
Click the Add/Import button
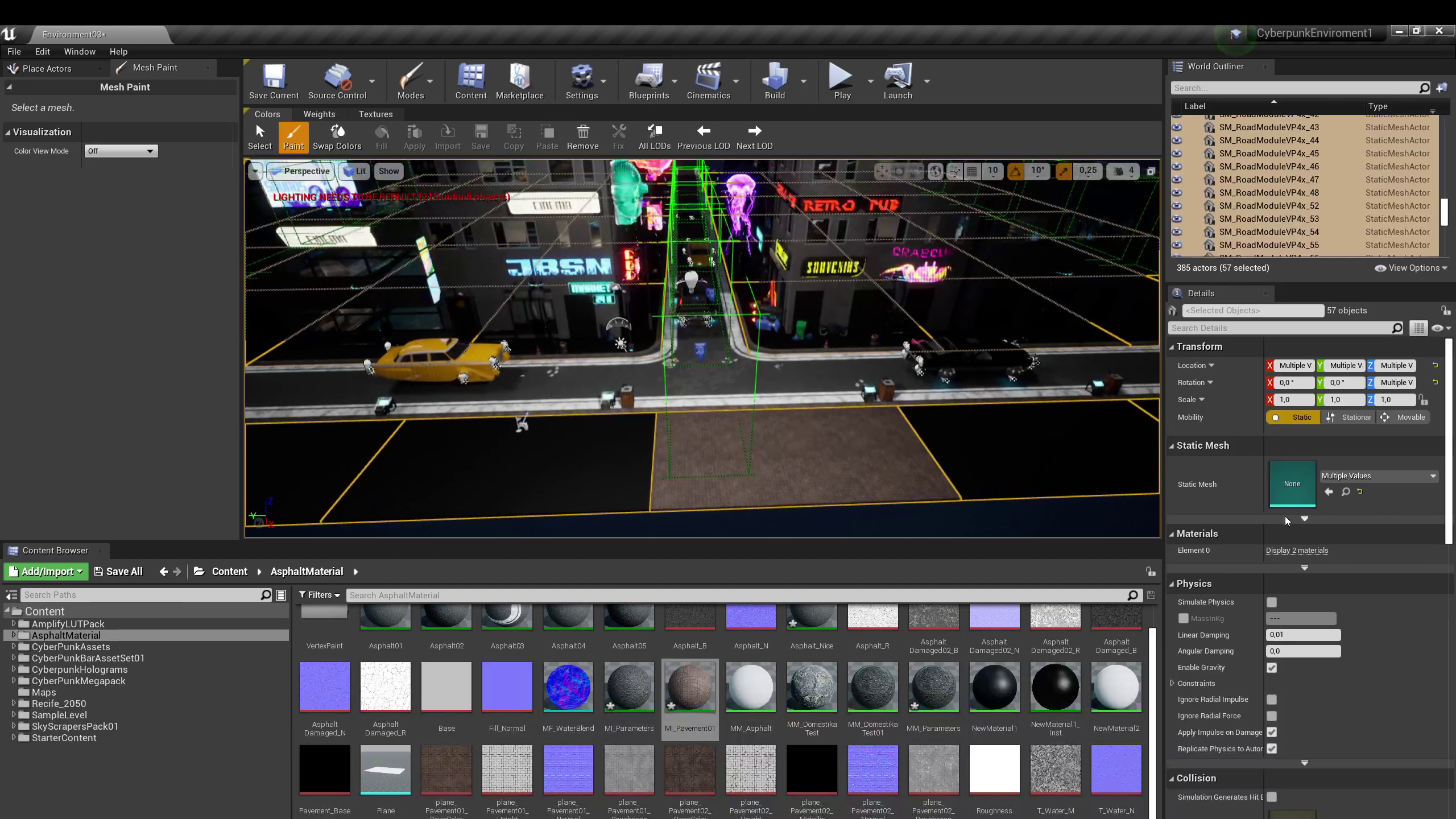pyautogui.click(x=46, y=572)
